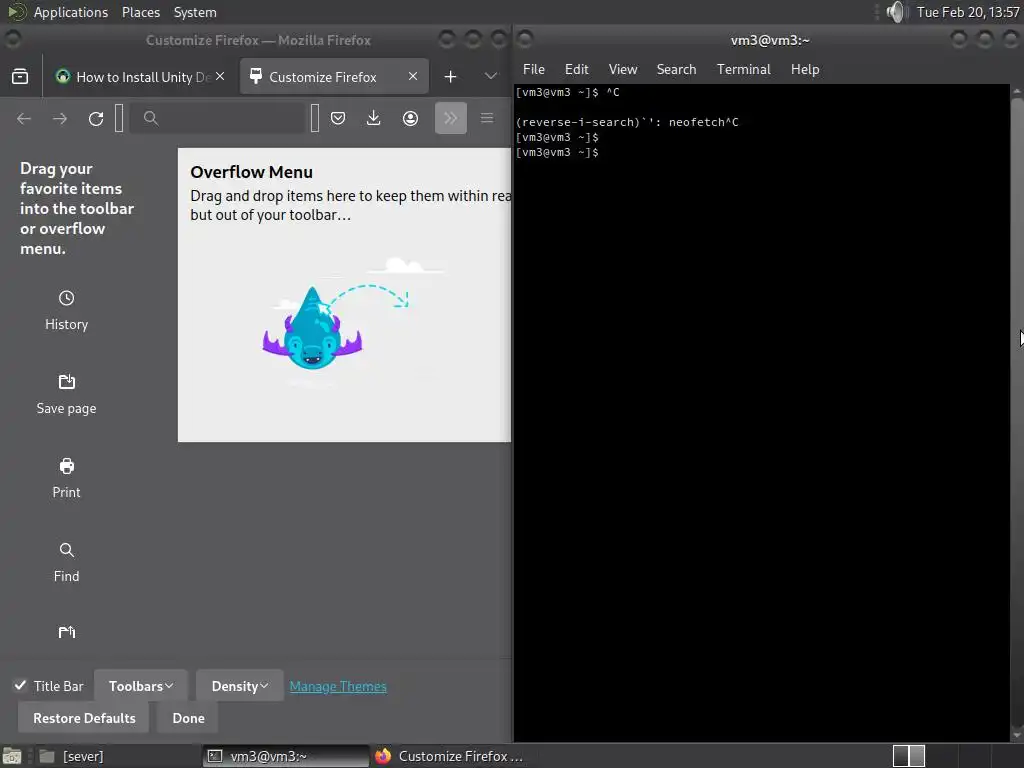Image resolution: width=1024 pixels, height=768 pixels.
Task: Click the Done button
Action: (189, 718)
